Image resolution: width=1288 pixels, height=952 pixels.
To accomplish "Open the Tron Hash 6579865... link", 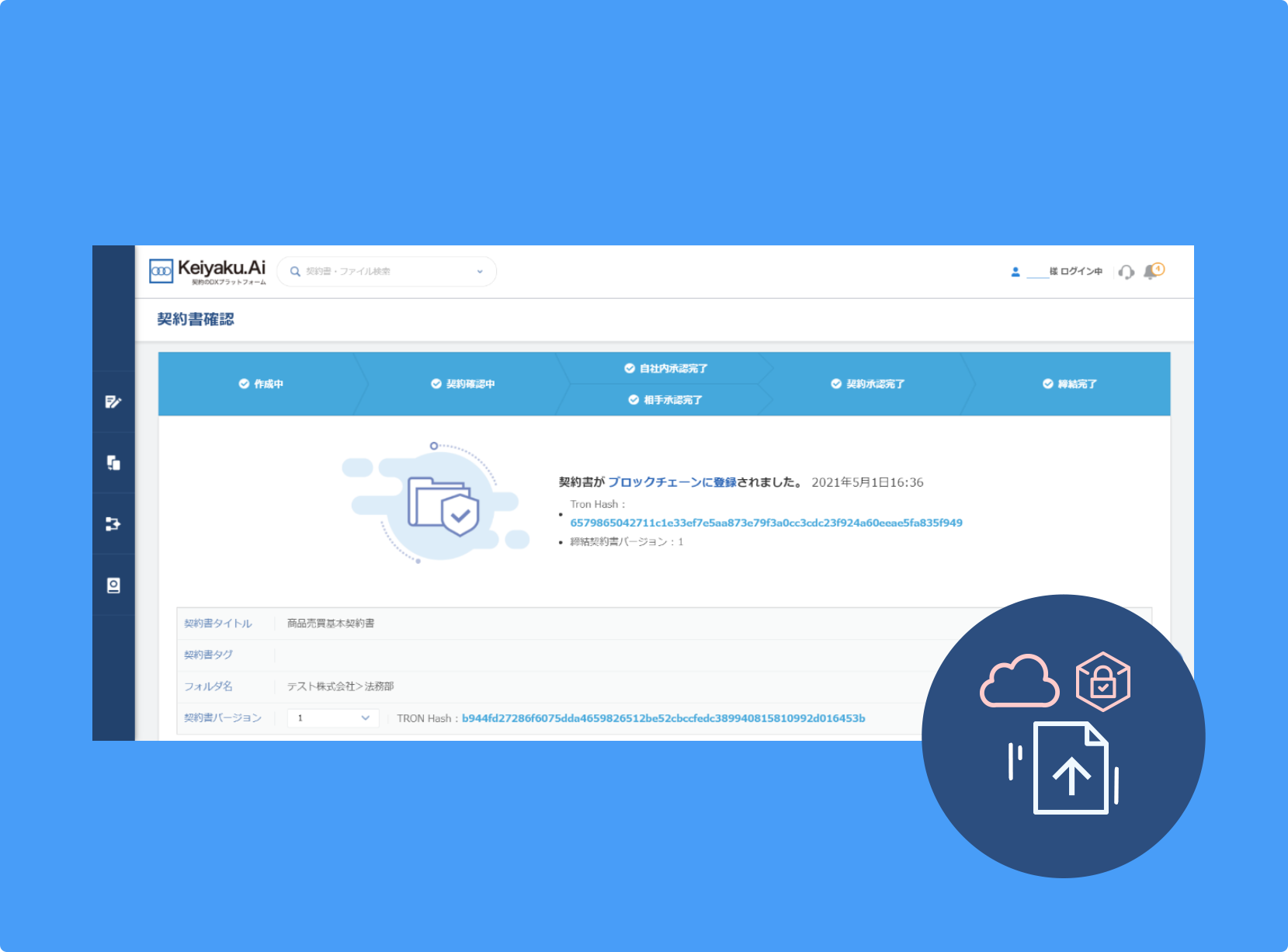I will [766, 523].
